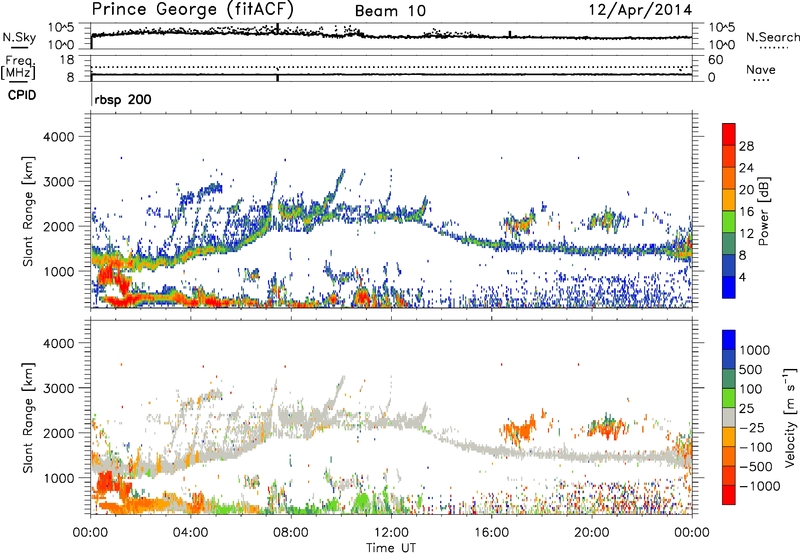Click the 'Nave' legend label
The height and width of the screenshot is (554, 800).
(x=761, y=69)
